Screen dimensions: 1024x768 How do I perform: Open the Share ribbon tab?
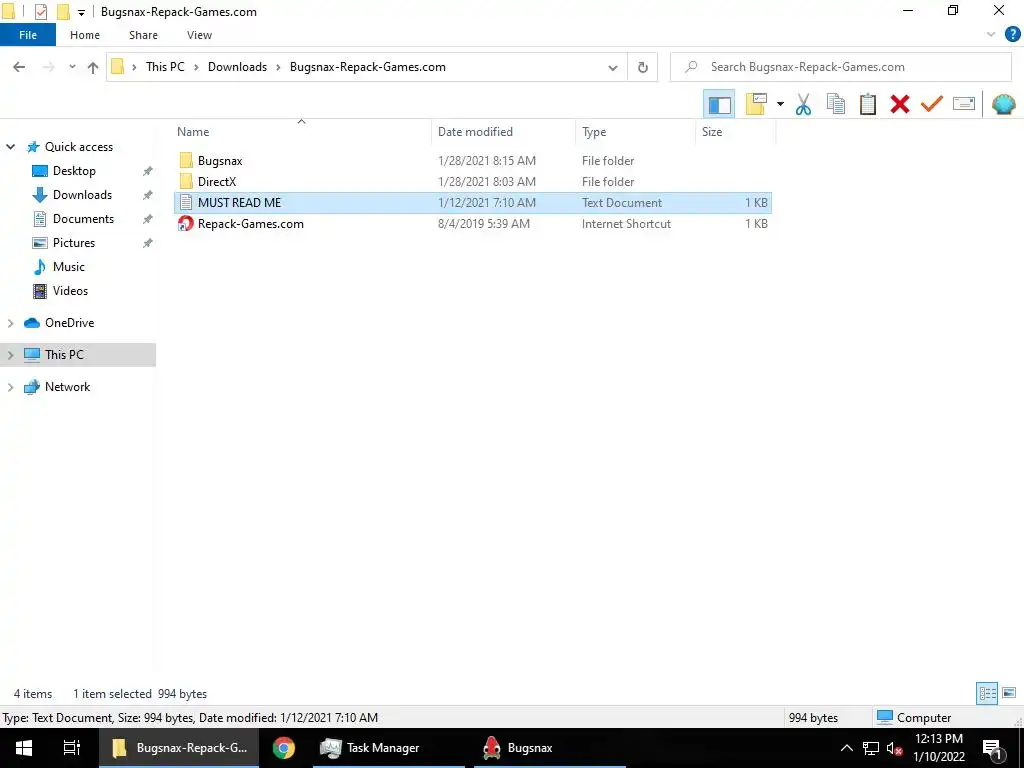(x=143, y=35)
